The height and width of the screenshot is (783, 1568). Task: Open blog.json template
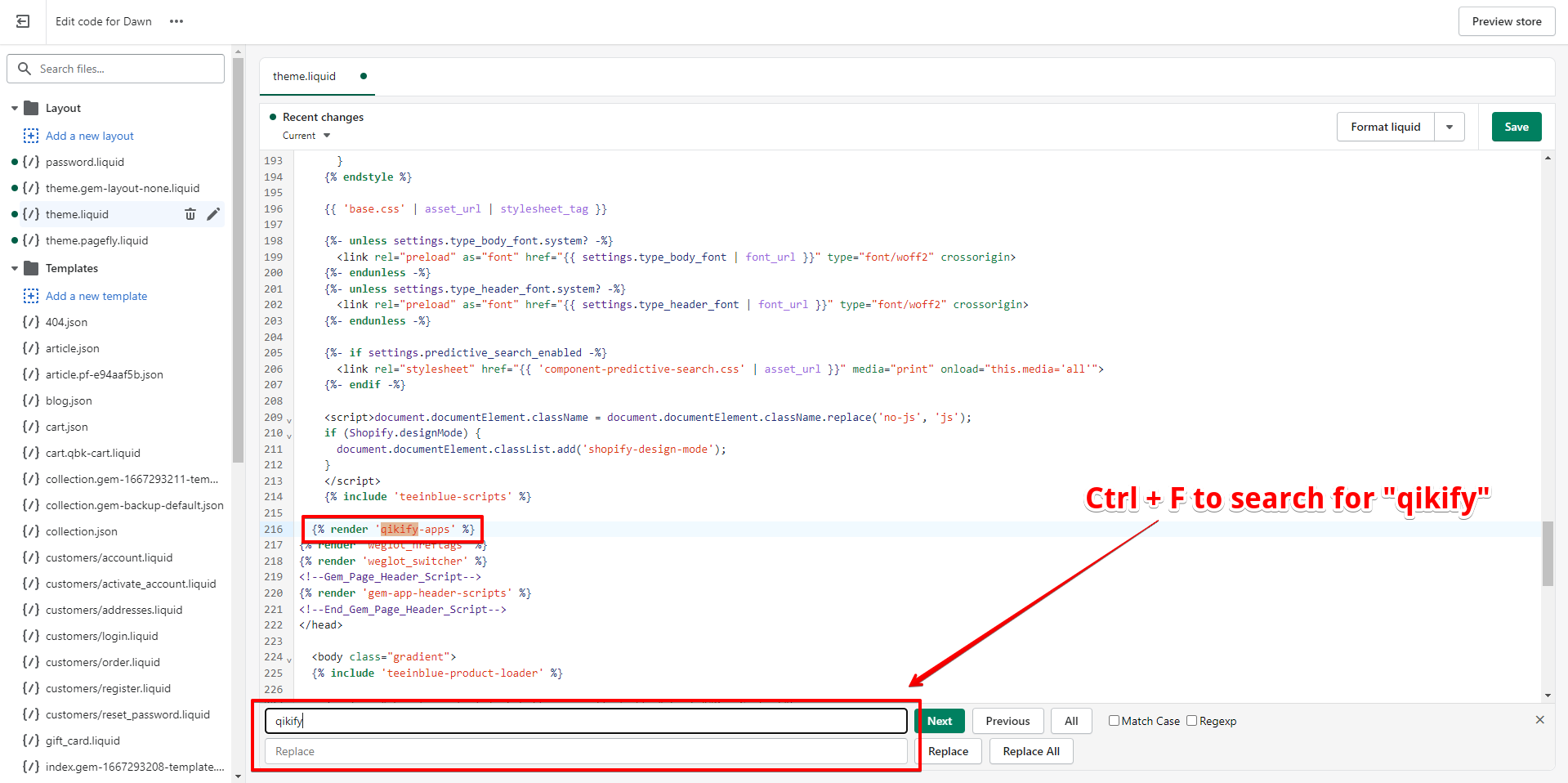(69, 400)
